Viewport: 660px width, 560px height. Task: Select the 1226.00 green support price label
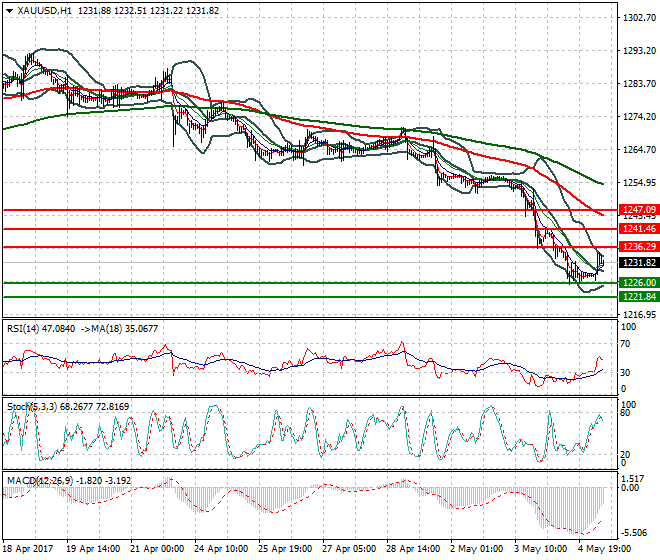pyautogui.click(x=639, y=283)
